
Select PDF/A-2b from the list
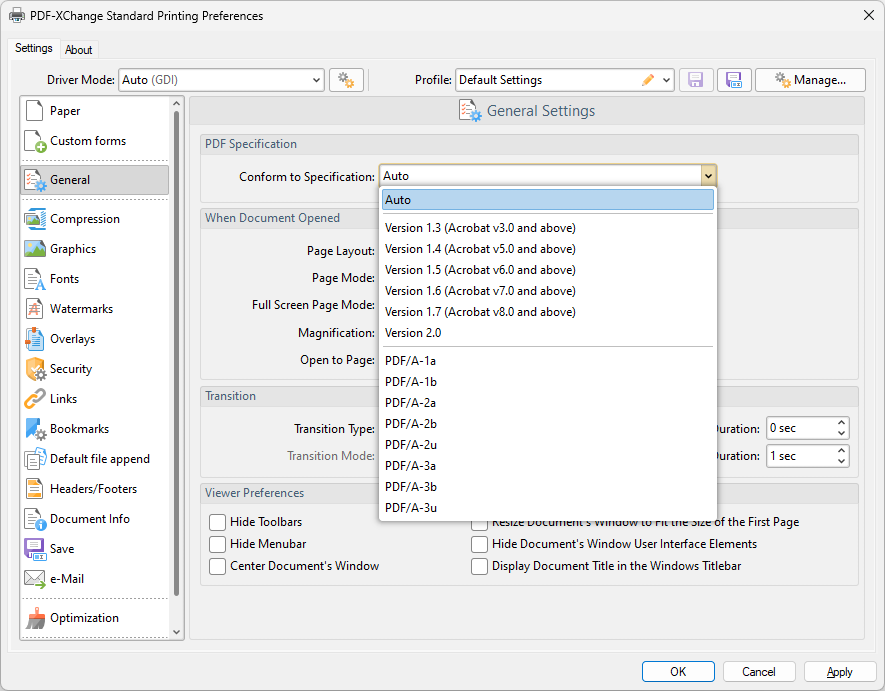pos(411,423)
